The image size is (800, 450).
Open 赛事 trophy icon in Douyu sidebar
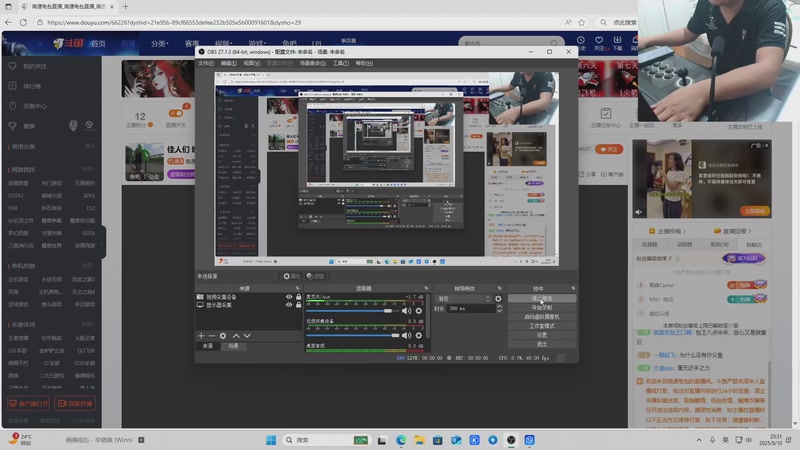13,126
